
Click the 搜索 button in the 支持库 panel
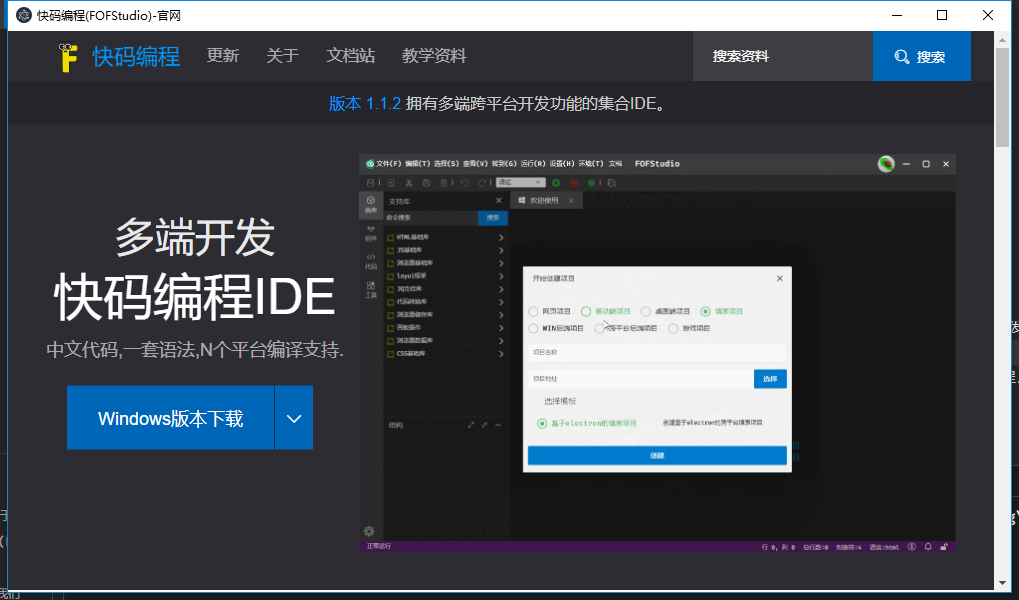493,218
